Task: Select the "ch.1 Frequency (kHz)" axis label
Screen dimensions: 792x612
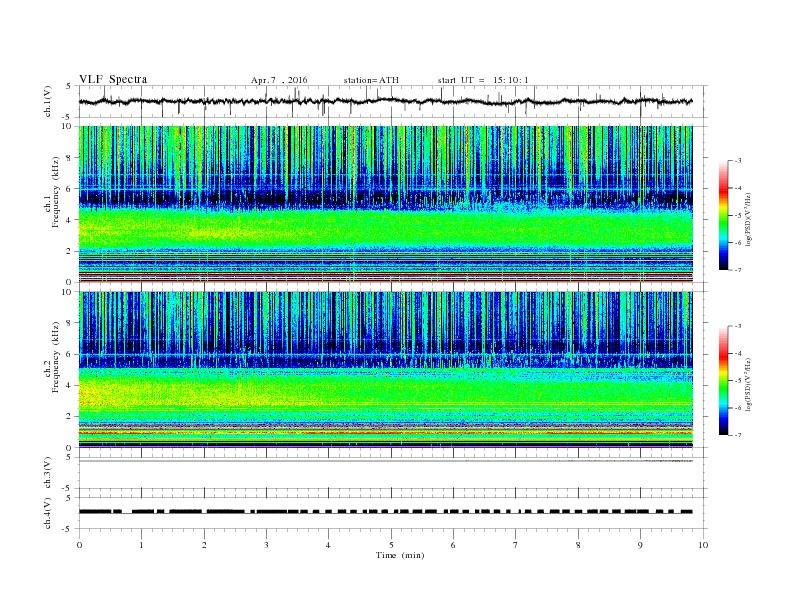Action: coord(52,192)
